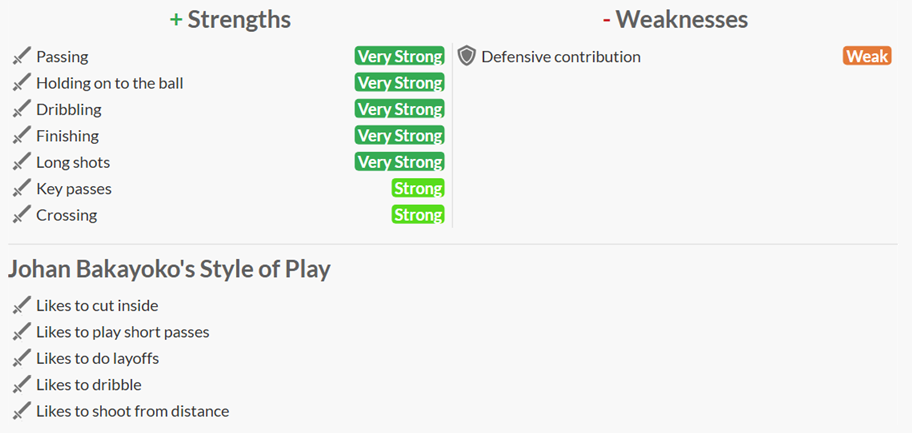Viewport: 912px width, 433px height.
Task: Click the Strong badge for Key passes
Action: (x=417, y=189)
